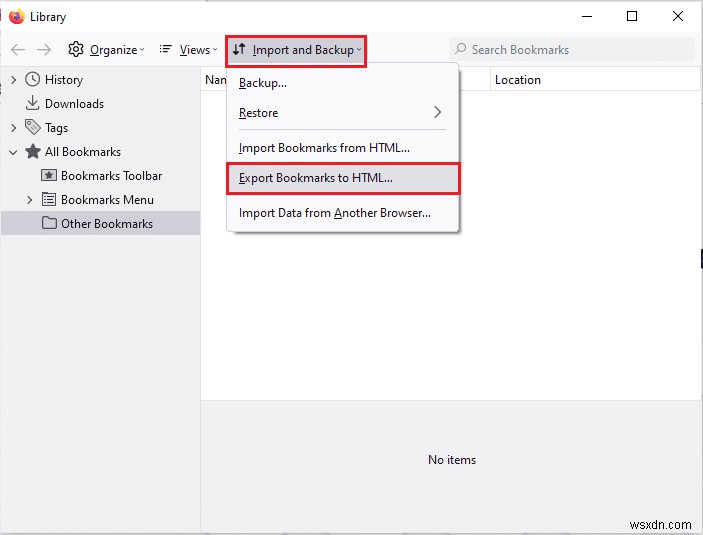Expand the Tags tree node

(x=13, y=128)
